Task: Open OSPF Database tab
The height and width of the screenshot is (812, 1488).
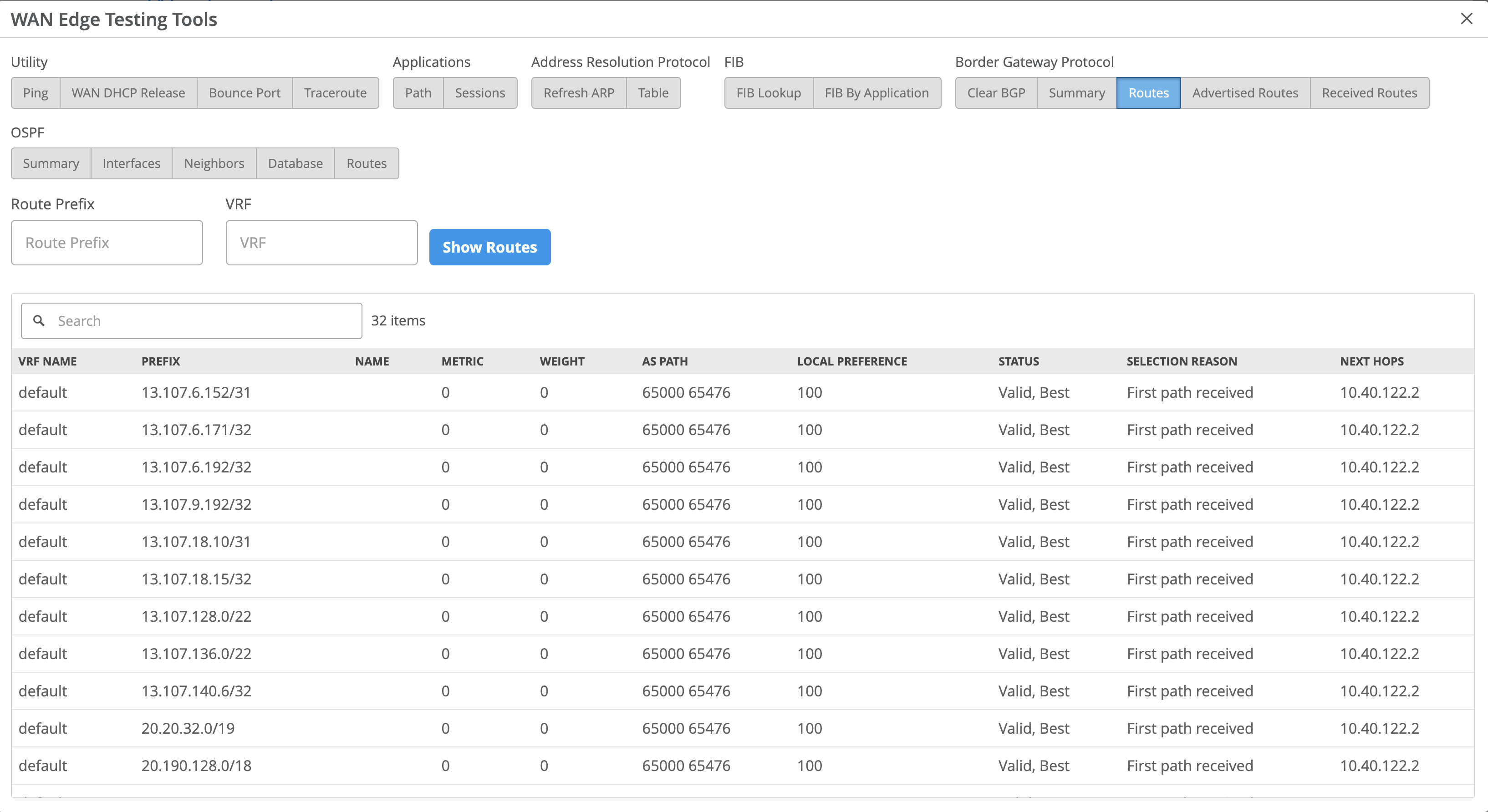Action: 295,163
